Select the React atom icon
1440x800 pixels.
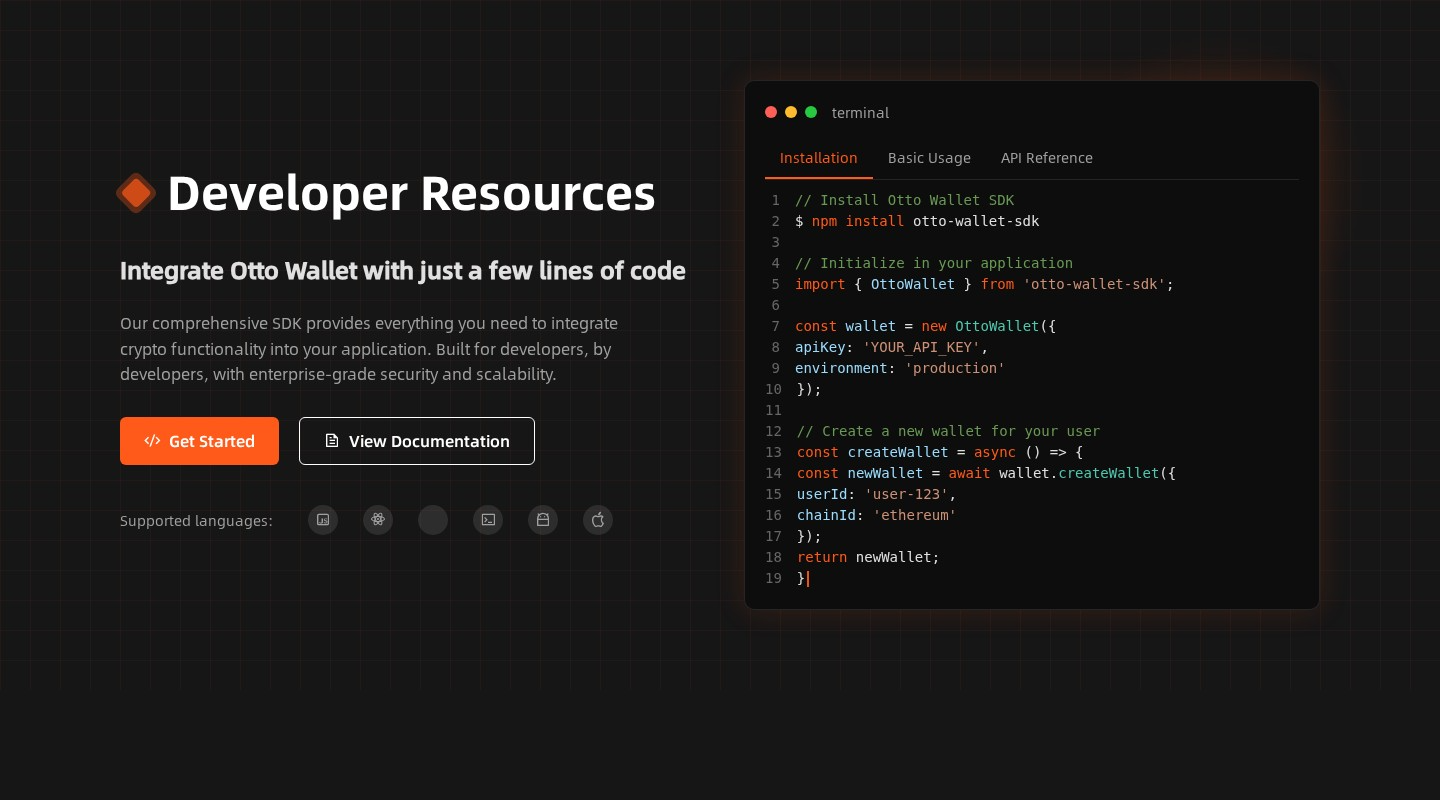coord(378,520)
